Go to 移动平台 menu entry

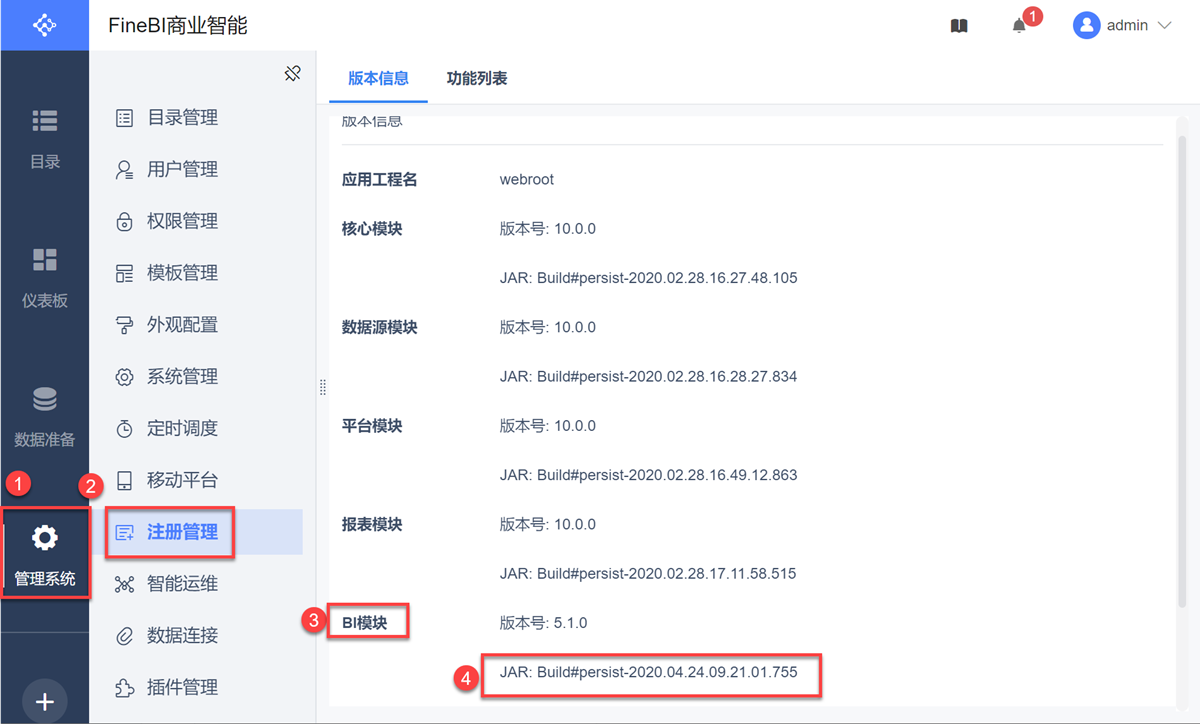click(x=182, y=481)
